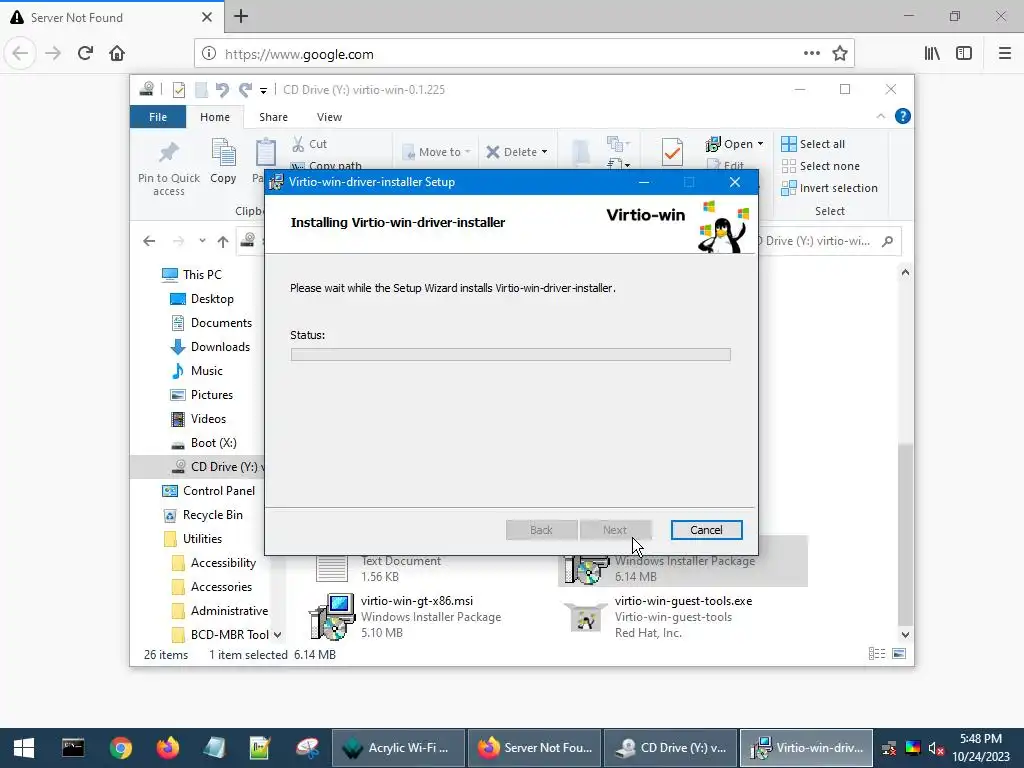
Task: Open the File ribbon tab
Action: (x=158, y=117)
